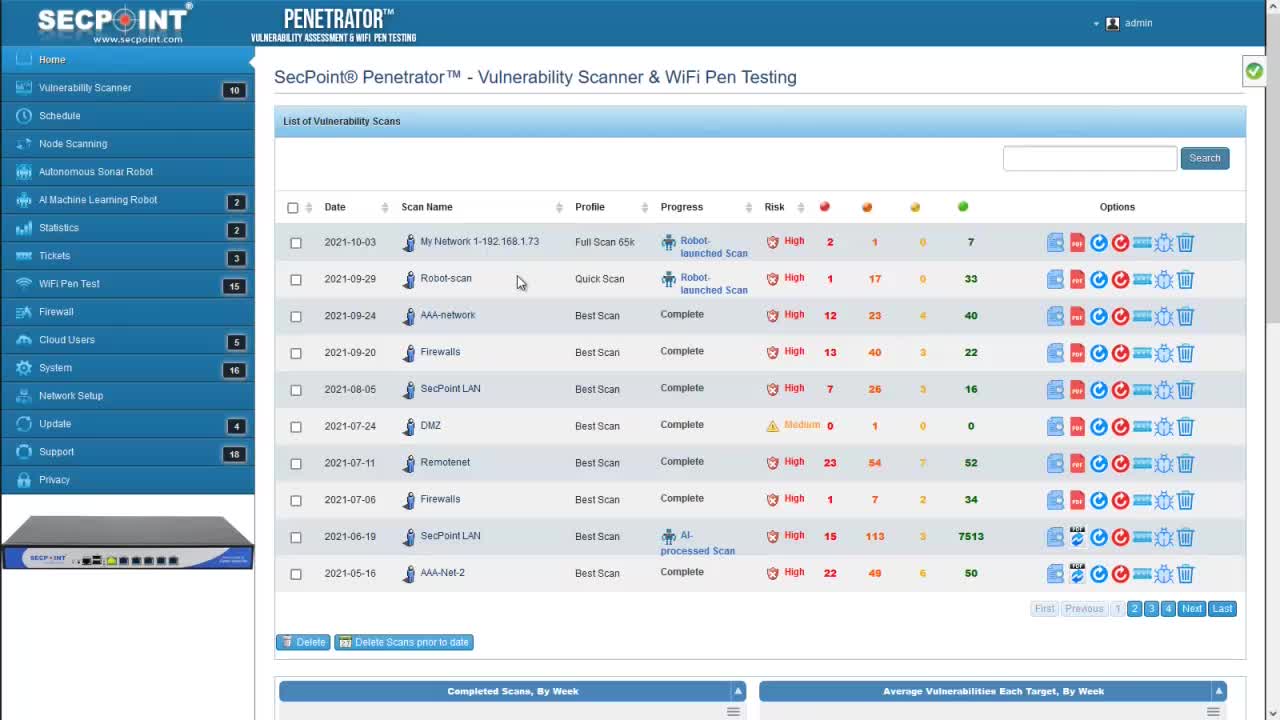
Task: Tick checkbox for Firewalls 2021-09-20 scan
Action: coord(296,353)
